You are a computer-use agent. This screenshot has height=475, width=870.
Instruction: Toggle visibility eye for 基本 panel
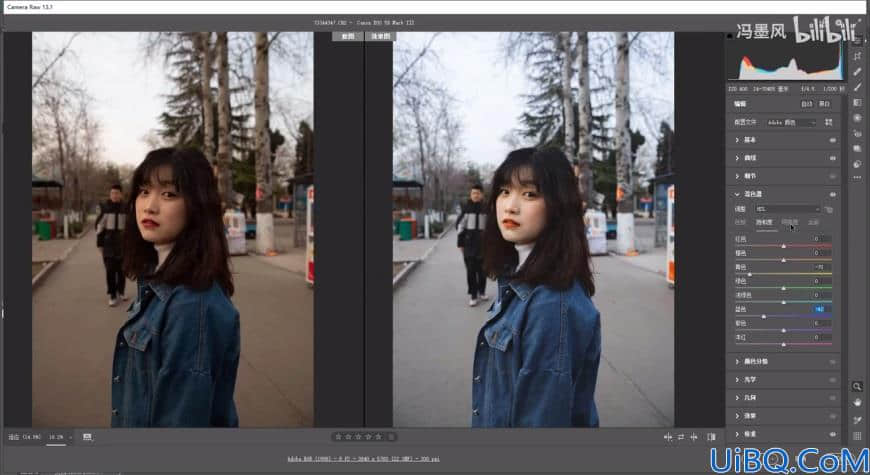[x=832, y=140]
